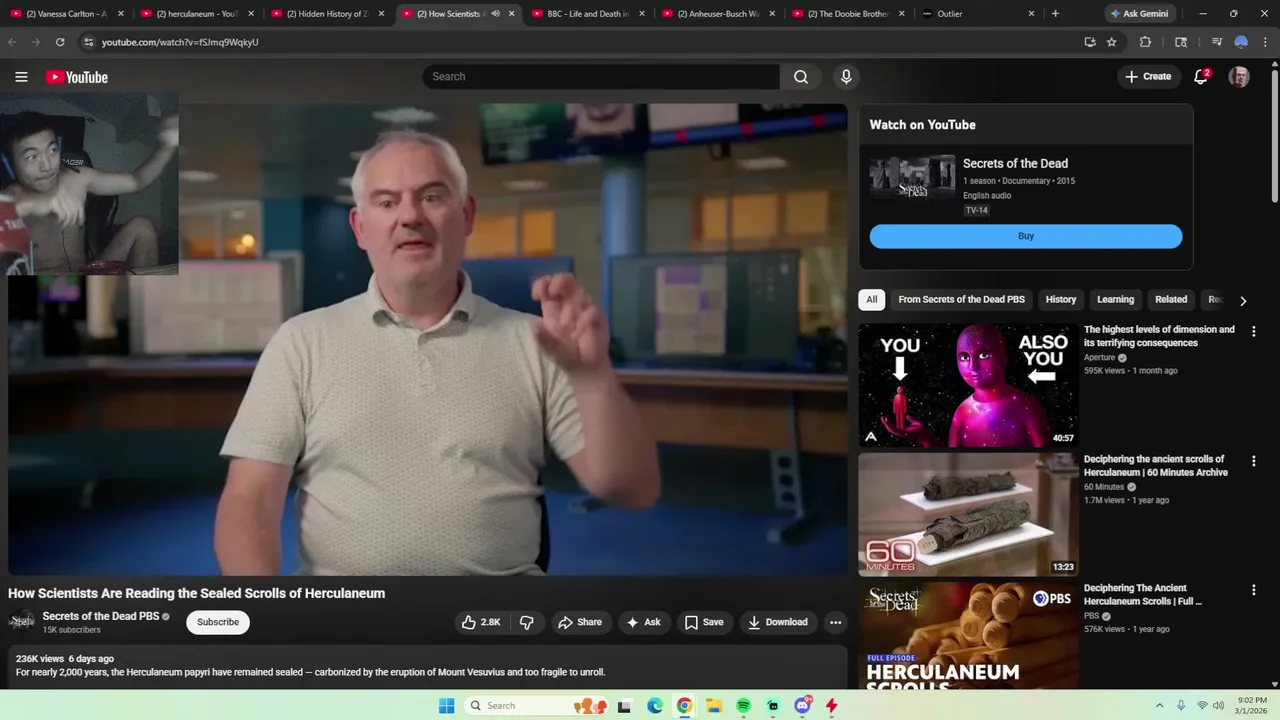Screen dimensions: 1280x720
Task: Dislike the video with thumbs down
Action: [x=526, y=622]
